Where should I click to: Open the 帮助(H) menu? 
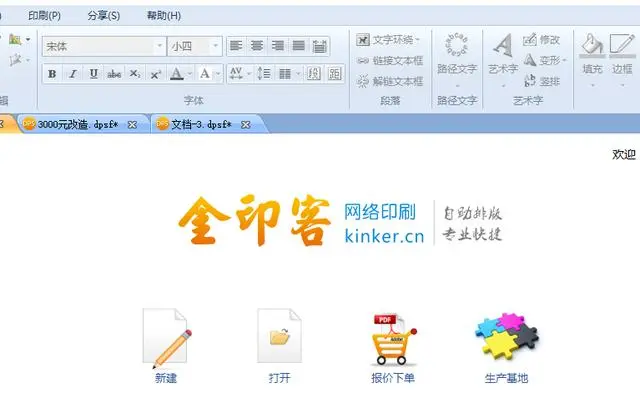point(164,16)
